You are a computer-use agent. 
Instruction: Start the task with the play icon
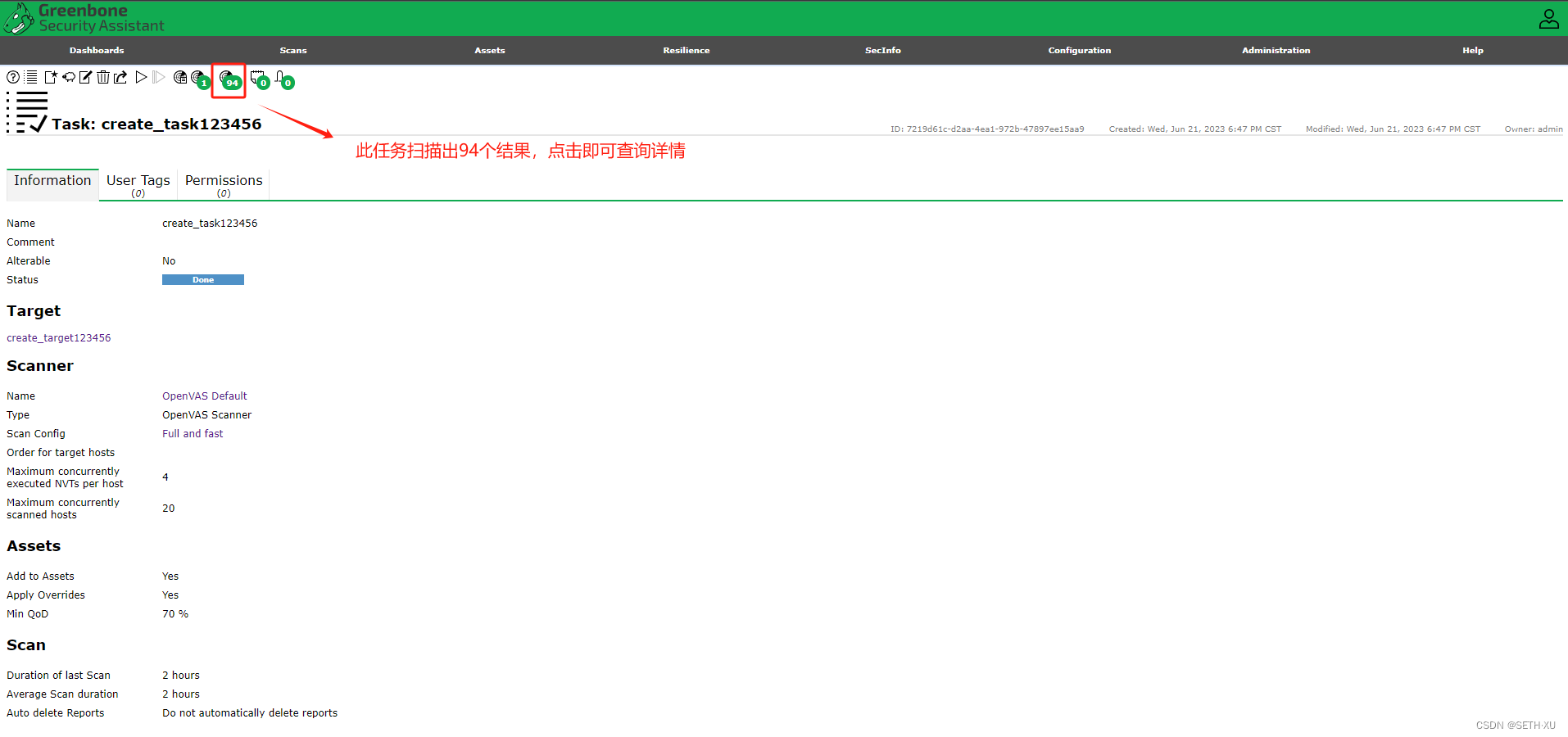click(x=141, y=77)
